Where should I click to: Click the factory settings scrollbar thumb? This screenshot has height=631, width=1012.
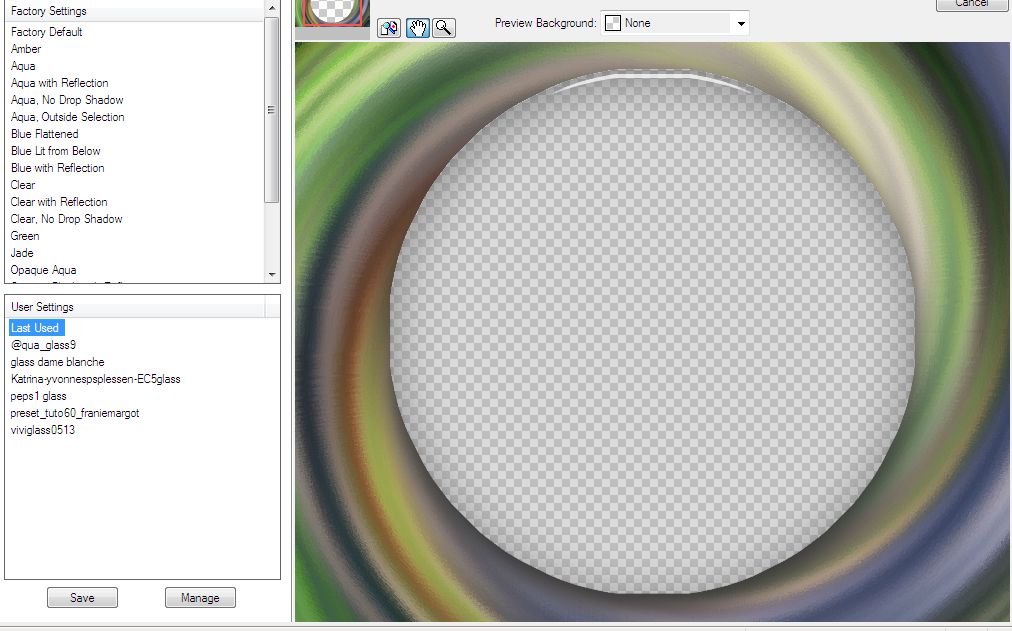pyautogui.click(x=272, y=110)
